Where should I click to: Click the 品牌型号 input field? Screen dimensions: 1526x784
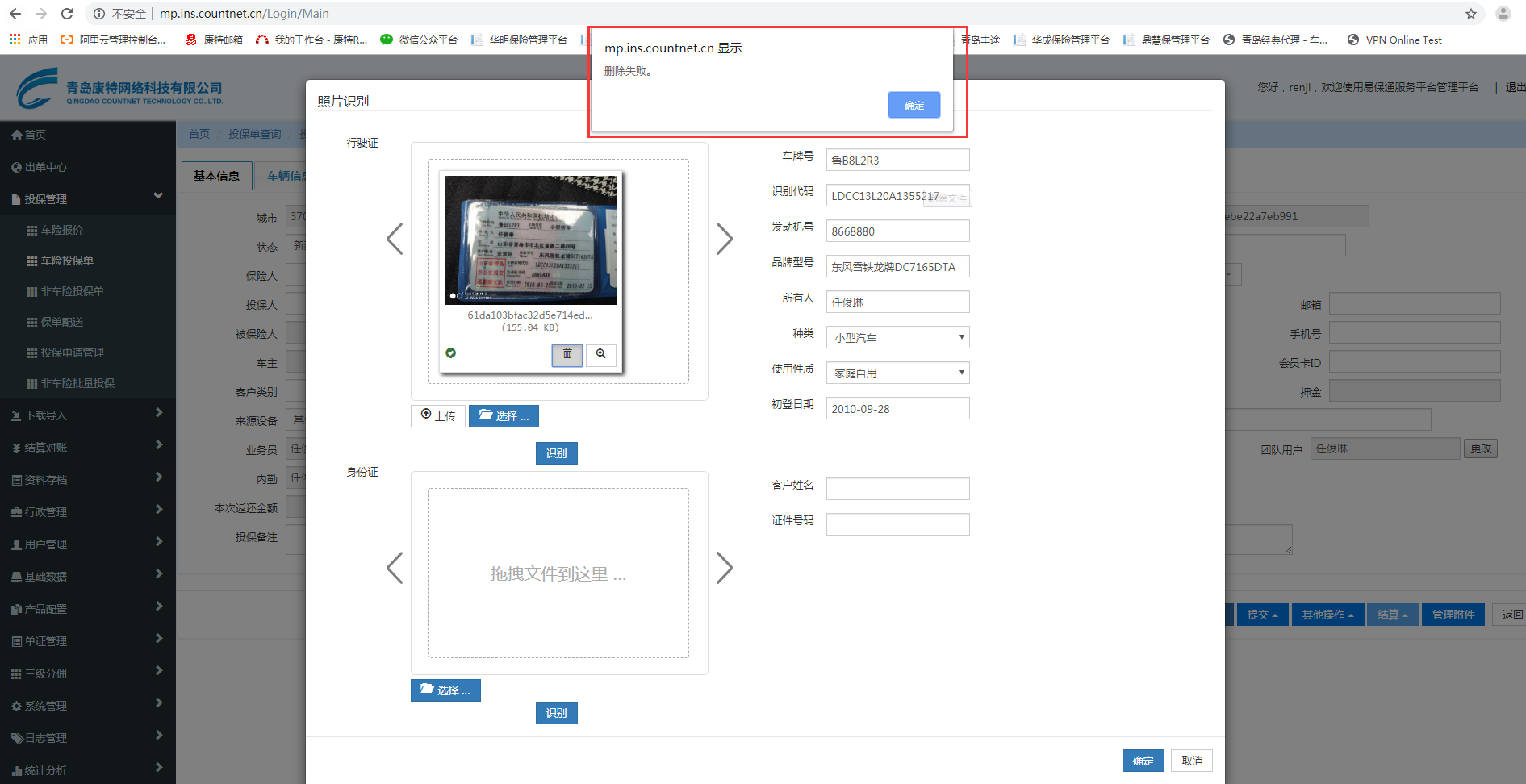coord(897,266)
